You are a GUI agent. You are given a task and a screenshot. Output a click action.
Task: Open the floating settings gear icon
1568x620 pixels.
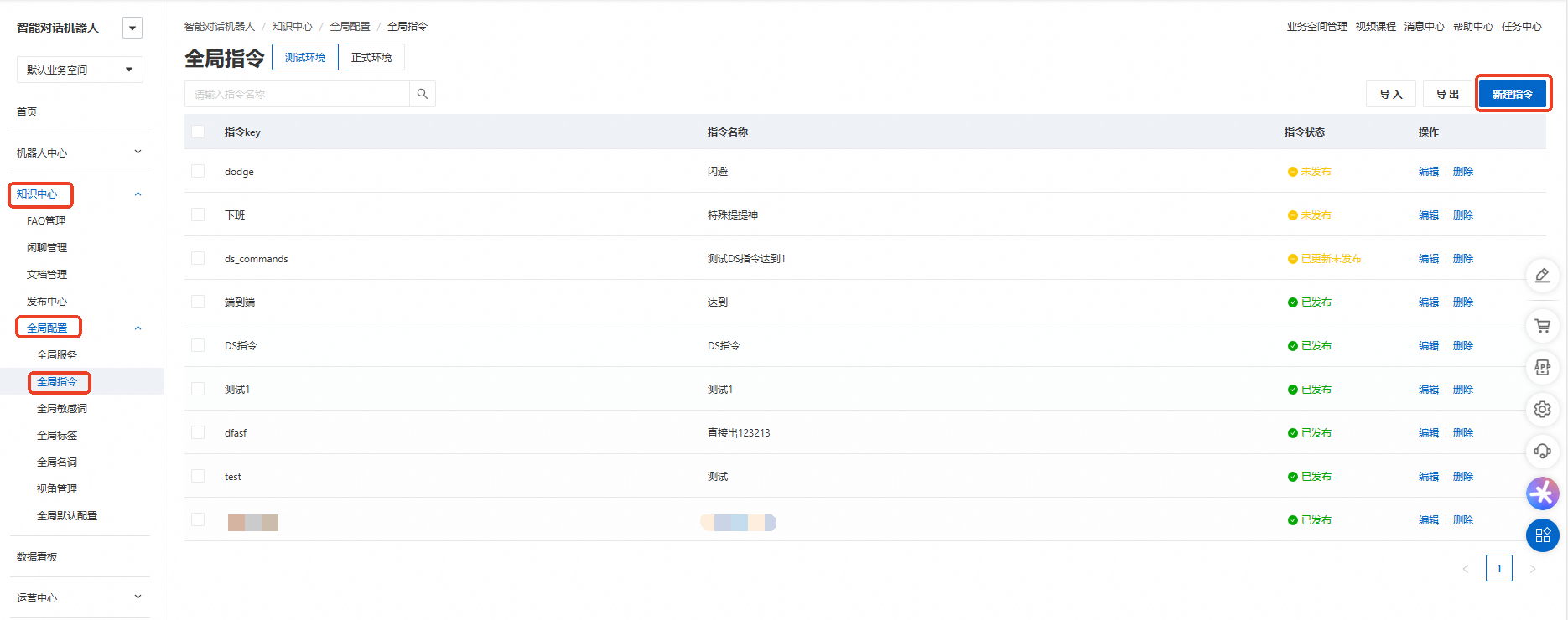(x=1542, y=410)
